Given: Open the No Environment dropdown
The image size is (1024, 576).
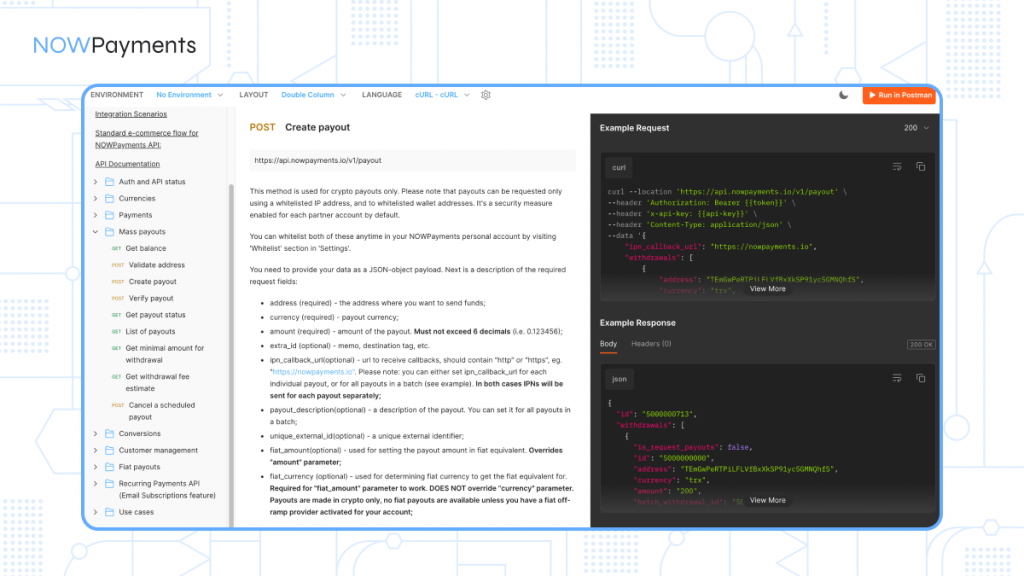Looking at the screenshot, I should (189, 95).
